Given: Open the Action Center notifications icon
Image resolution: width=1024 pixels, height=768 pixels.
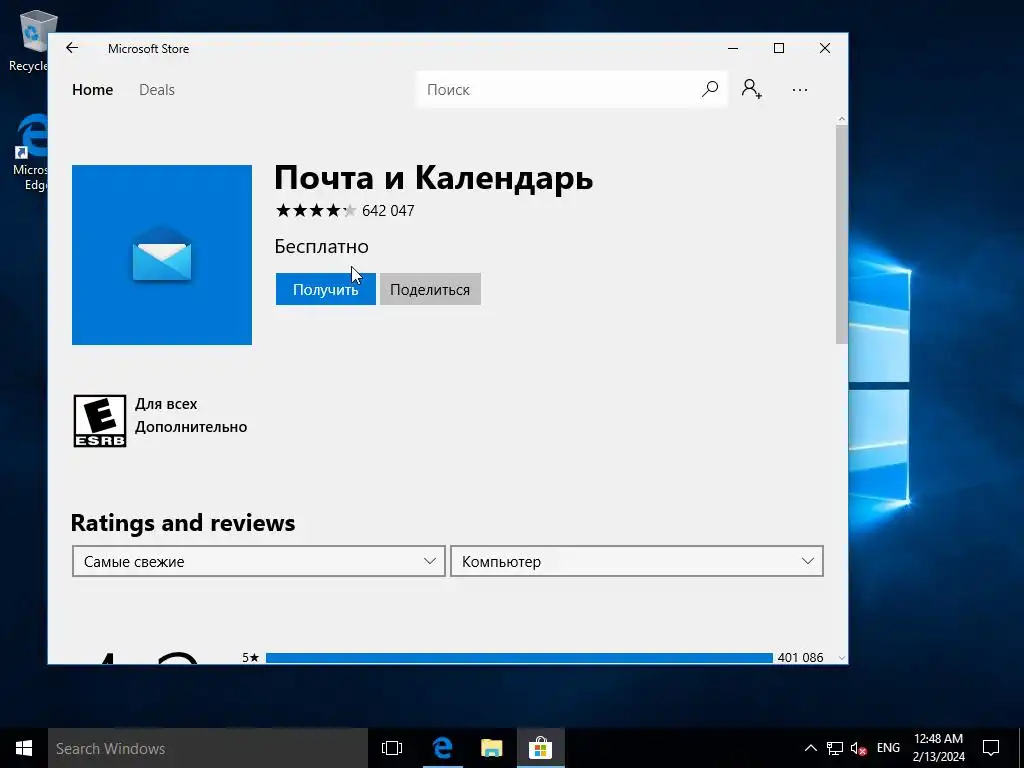Looking at the screenshot, I should pyautogui.click(x=991, y=748).
